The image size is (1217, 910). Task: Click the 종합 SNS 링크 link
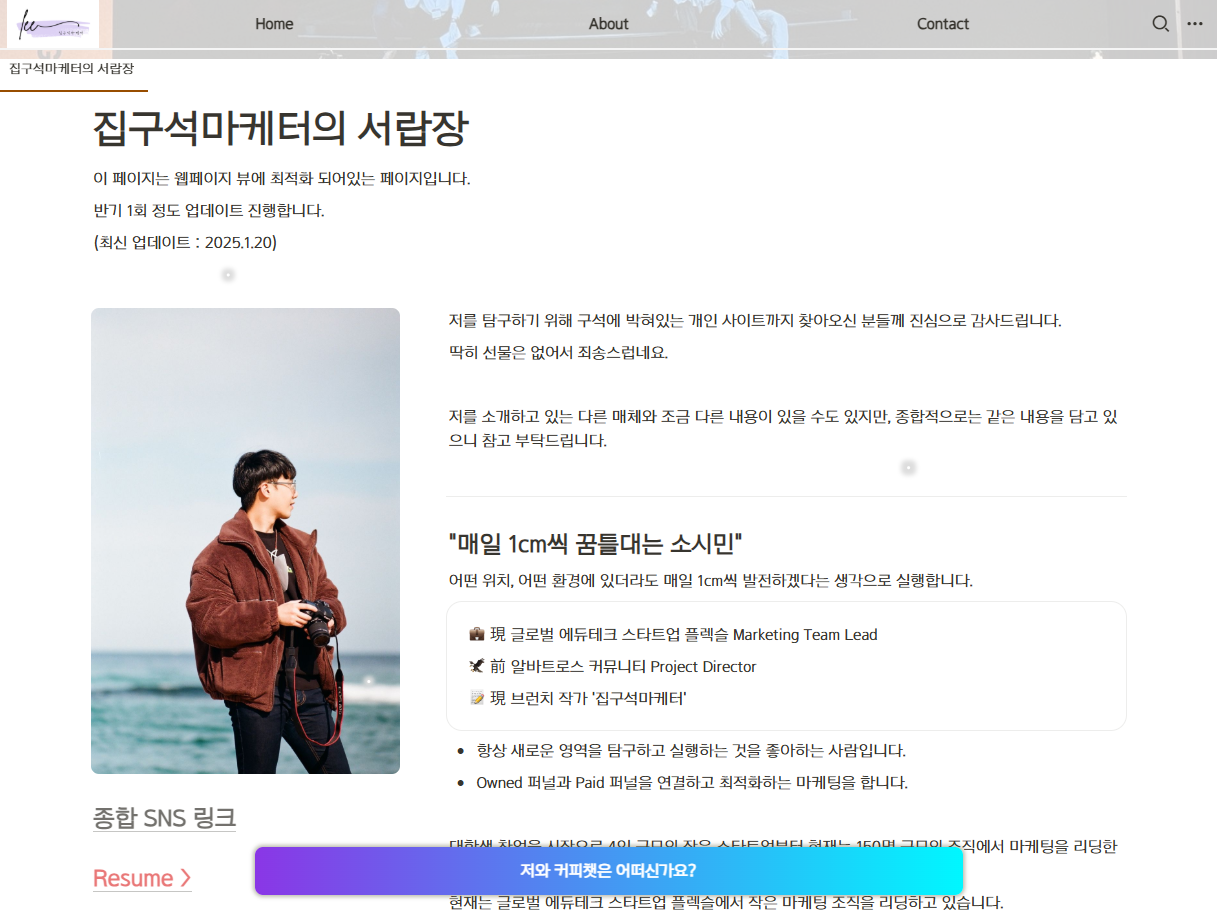164,818
